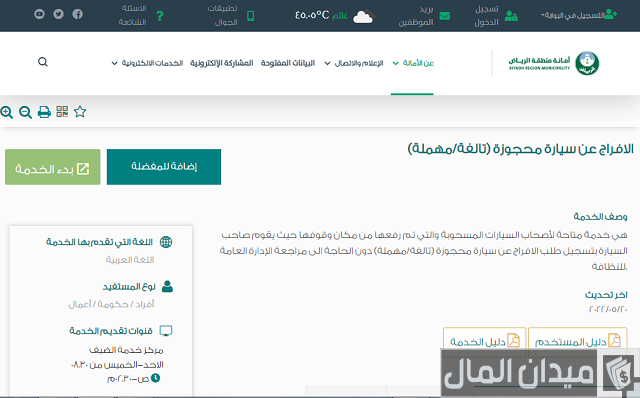Click the monitor service-channels icon
The height and width of the screenshot is (398, 640).
coord(166,331)
